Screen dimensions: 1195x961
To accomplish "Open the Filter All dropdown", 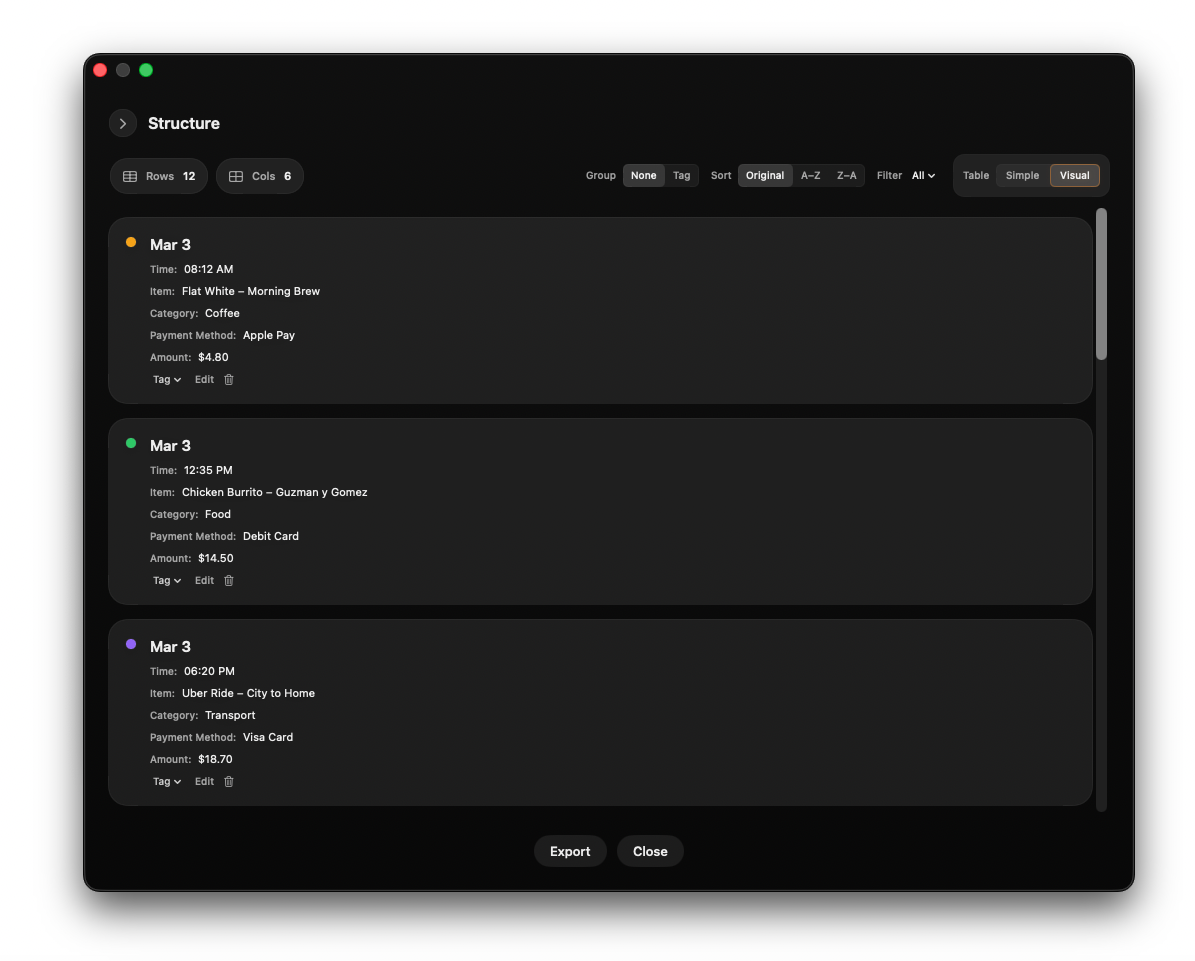I will click(923, 176).
